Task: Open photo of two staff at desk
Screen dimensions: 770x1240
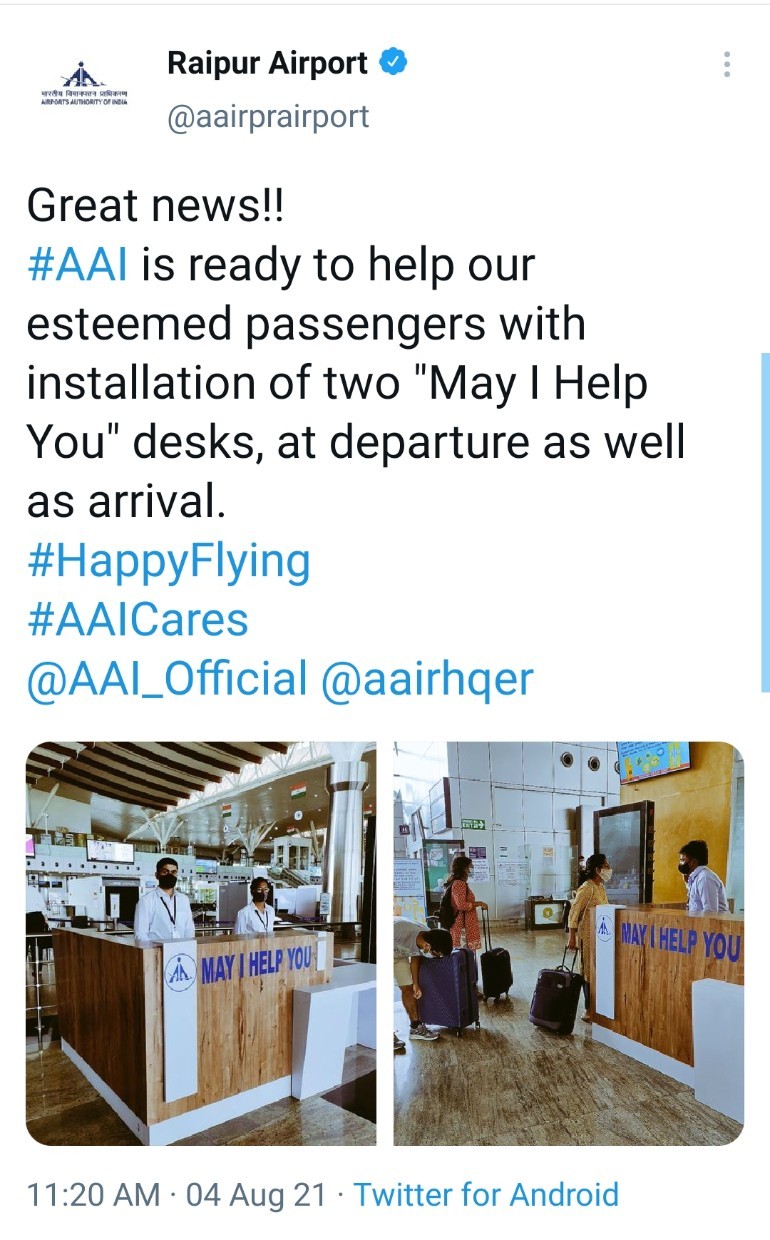Action: point(201,943)
